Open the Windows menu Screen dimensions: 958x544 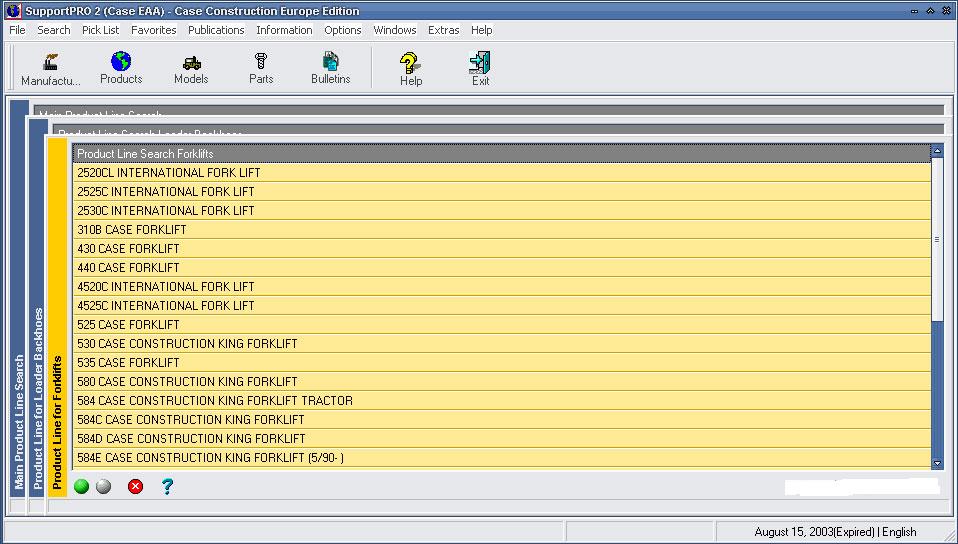395,30
